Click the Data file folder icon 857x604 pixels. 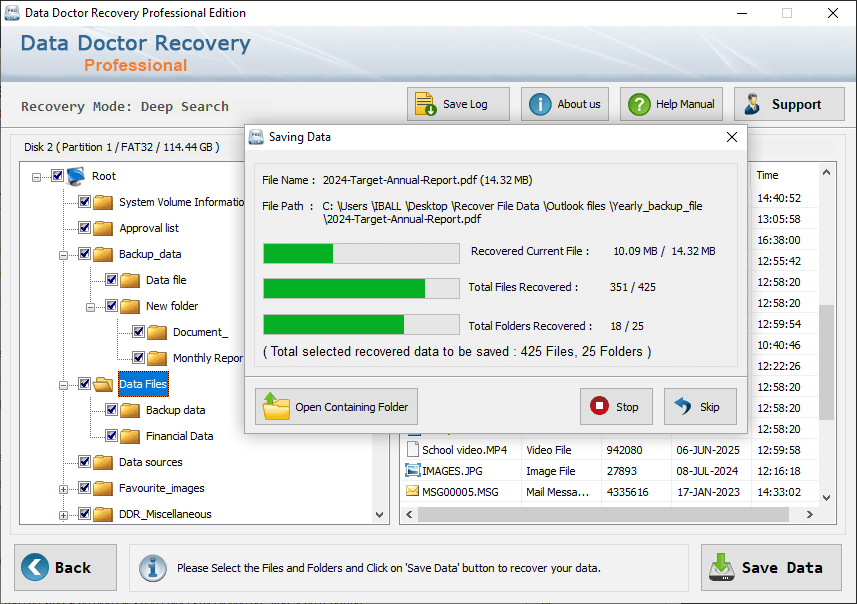130,280
